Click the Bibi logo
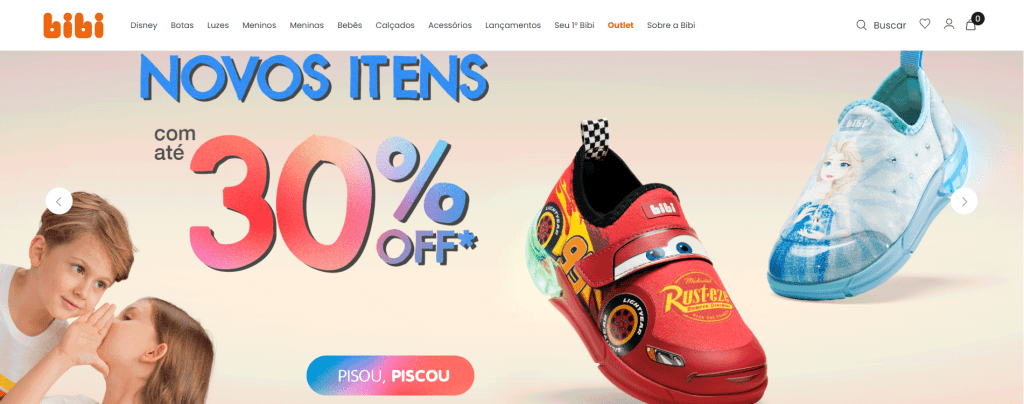This screenshot has width=1024, height=404. [x=74, y=25]
